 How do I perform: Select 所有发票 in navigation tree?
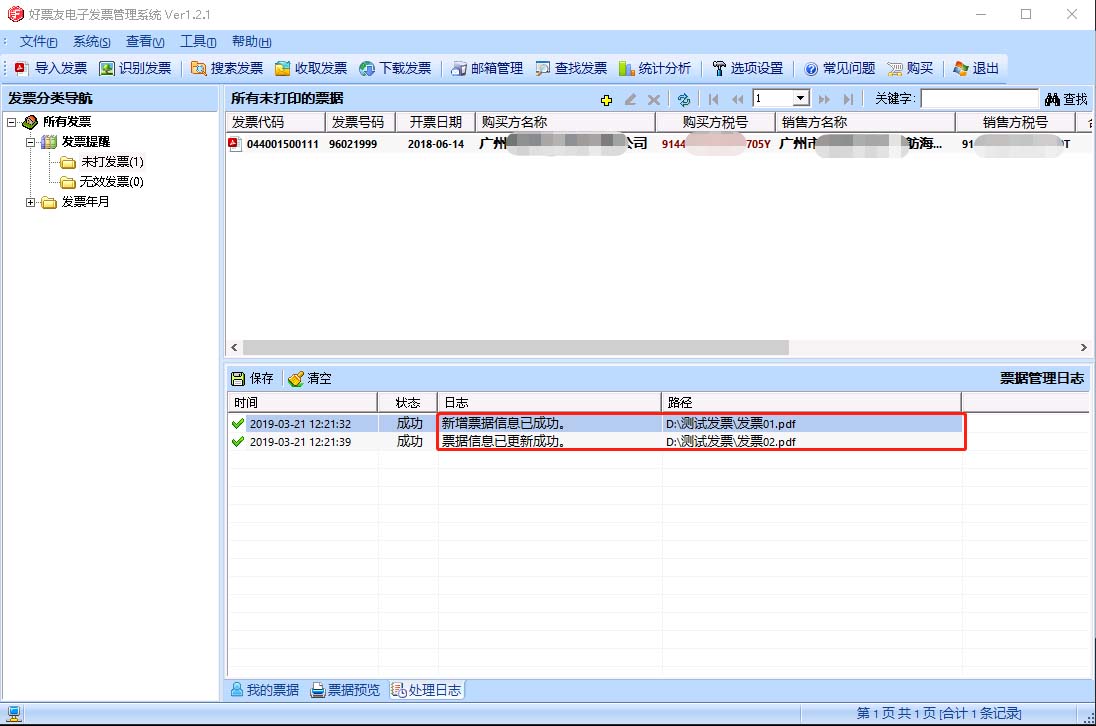coord(67,122)
